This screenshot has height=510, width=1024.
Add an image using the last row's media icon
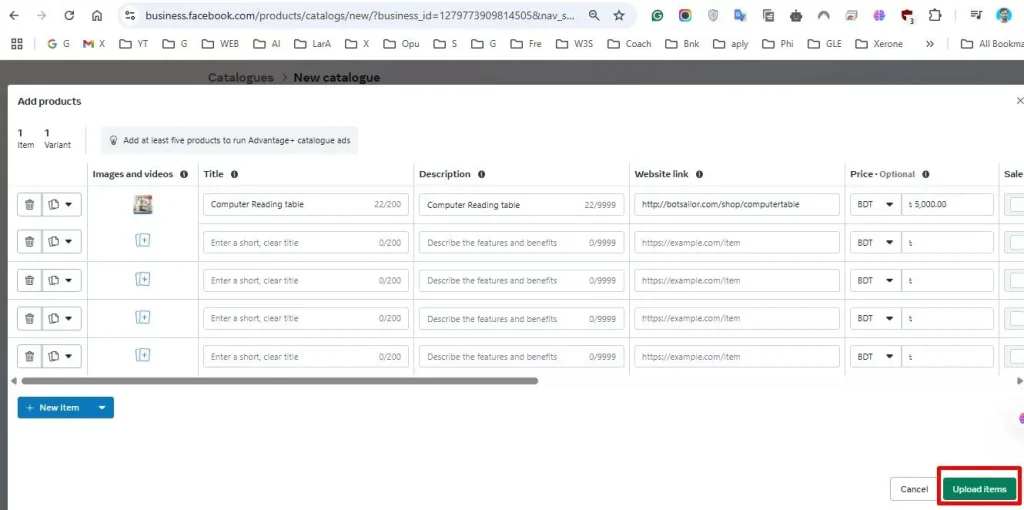pos(142,355)
